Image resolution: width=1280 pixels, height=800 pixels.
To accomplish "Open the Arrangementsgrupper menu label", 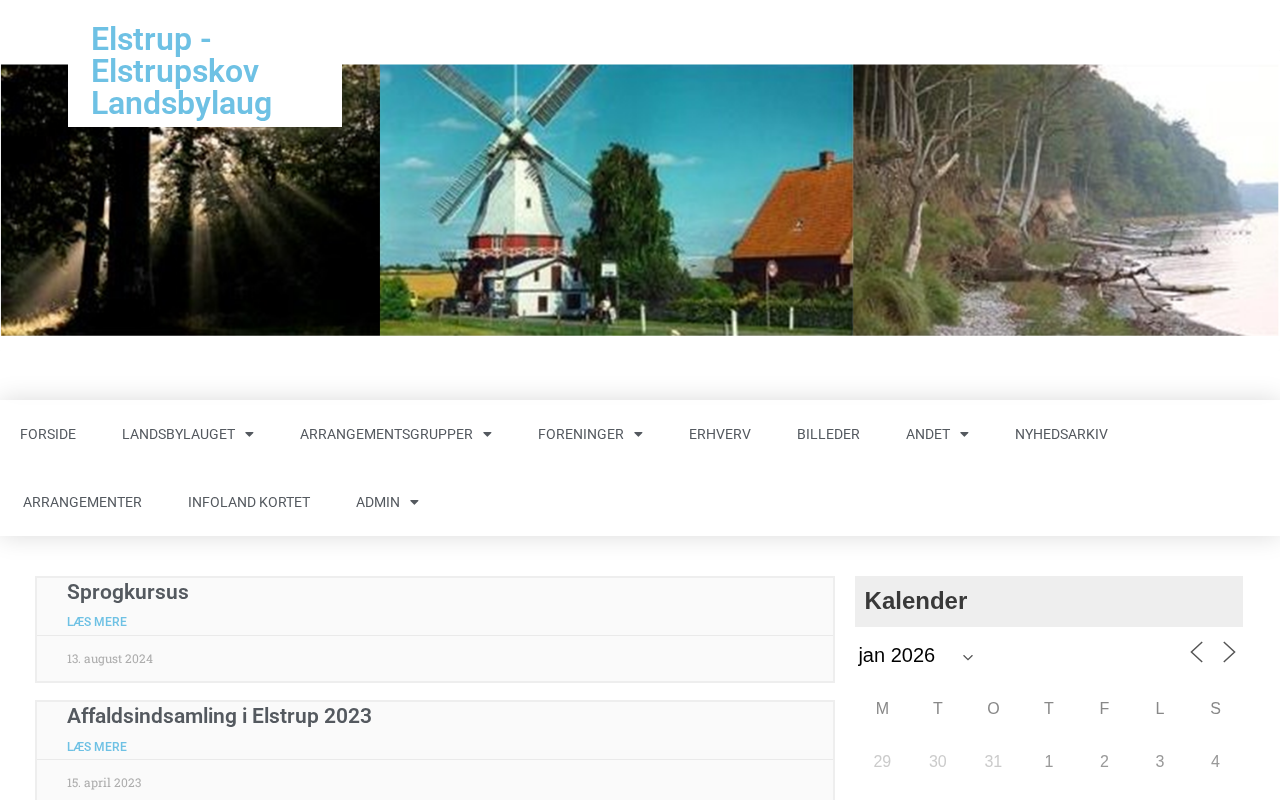I will click(386, 434).
